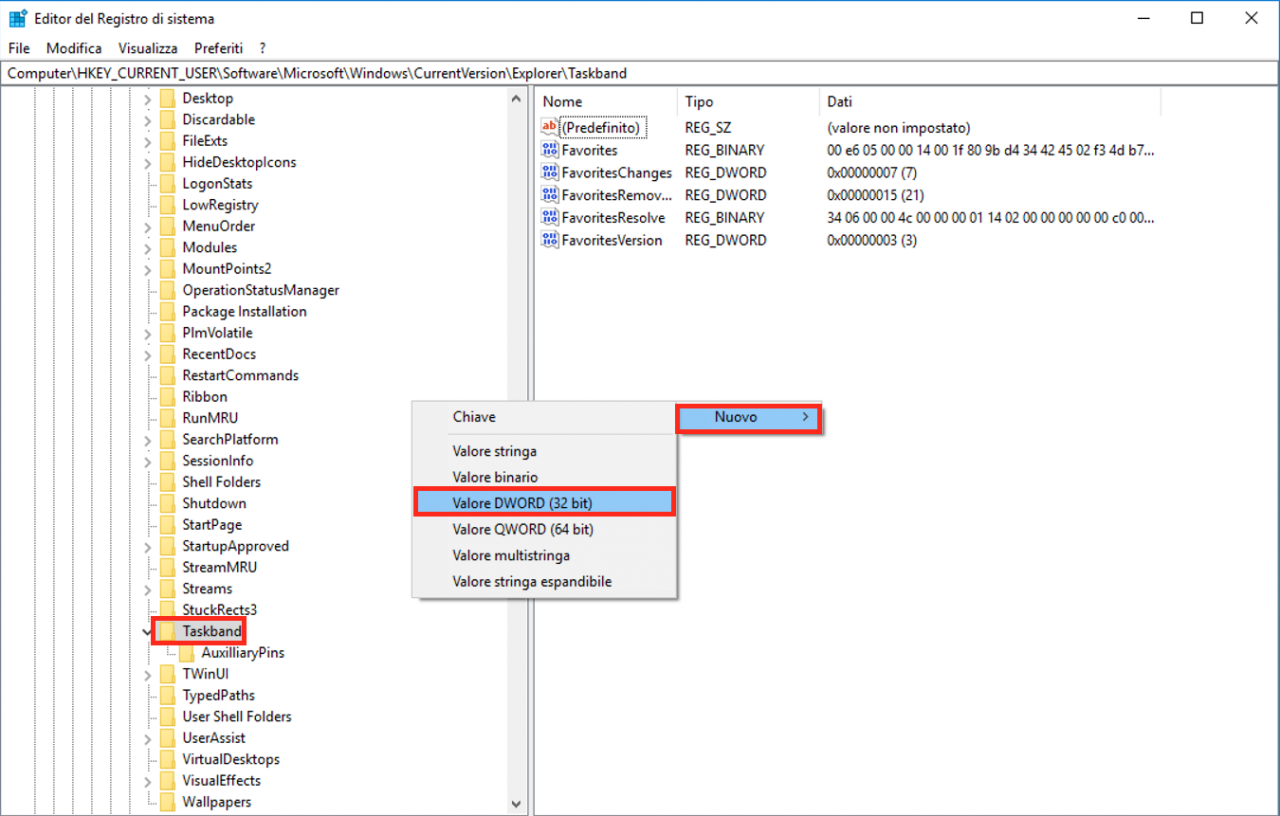The width and height of the screenshot is (1280, 816).
Task: Open the Modifica menu
Action: coord(74,48)
